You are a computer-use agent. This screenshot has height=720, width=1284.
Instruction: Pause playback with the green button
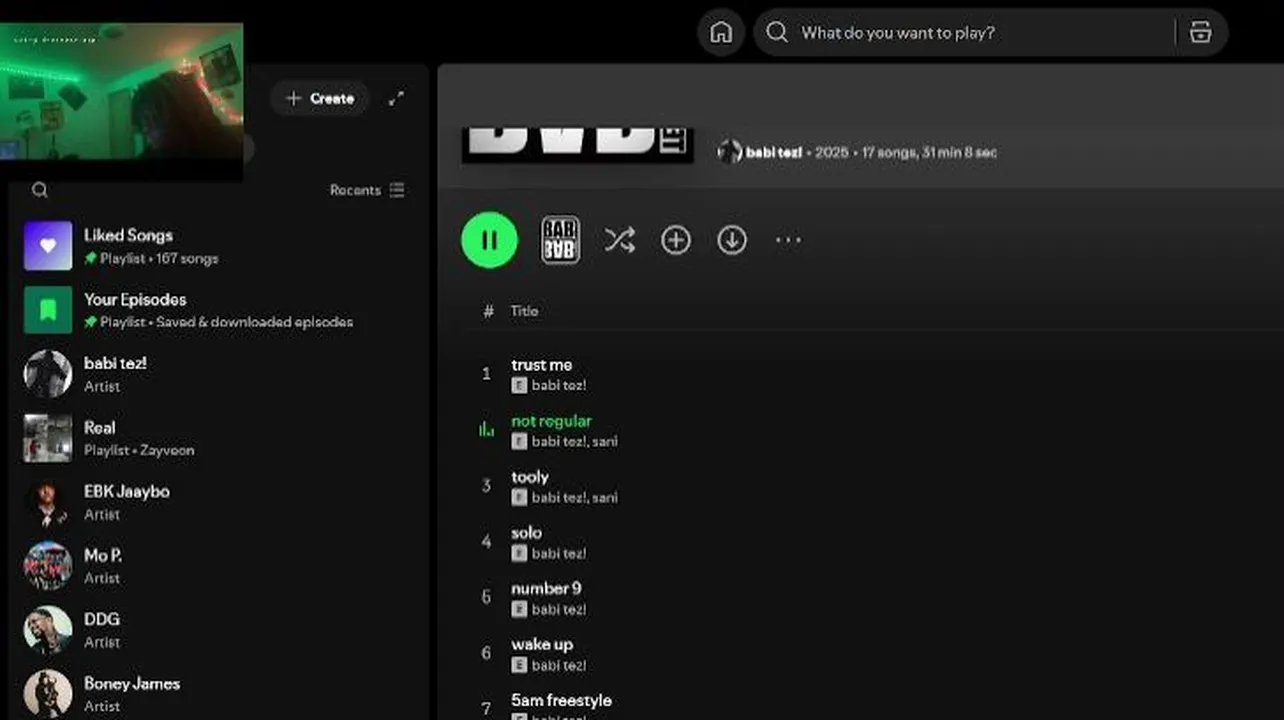pos(489,240)
